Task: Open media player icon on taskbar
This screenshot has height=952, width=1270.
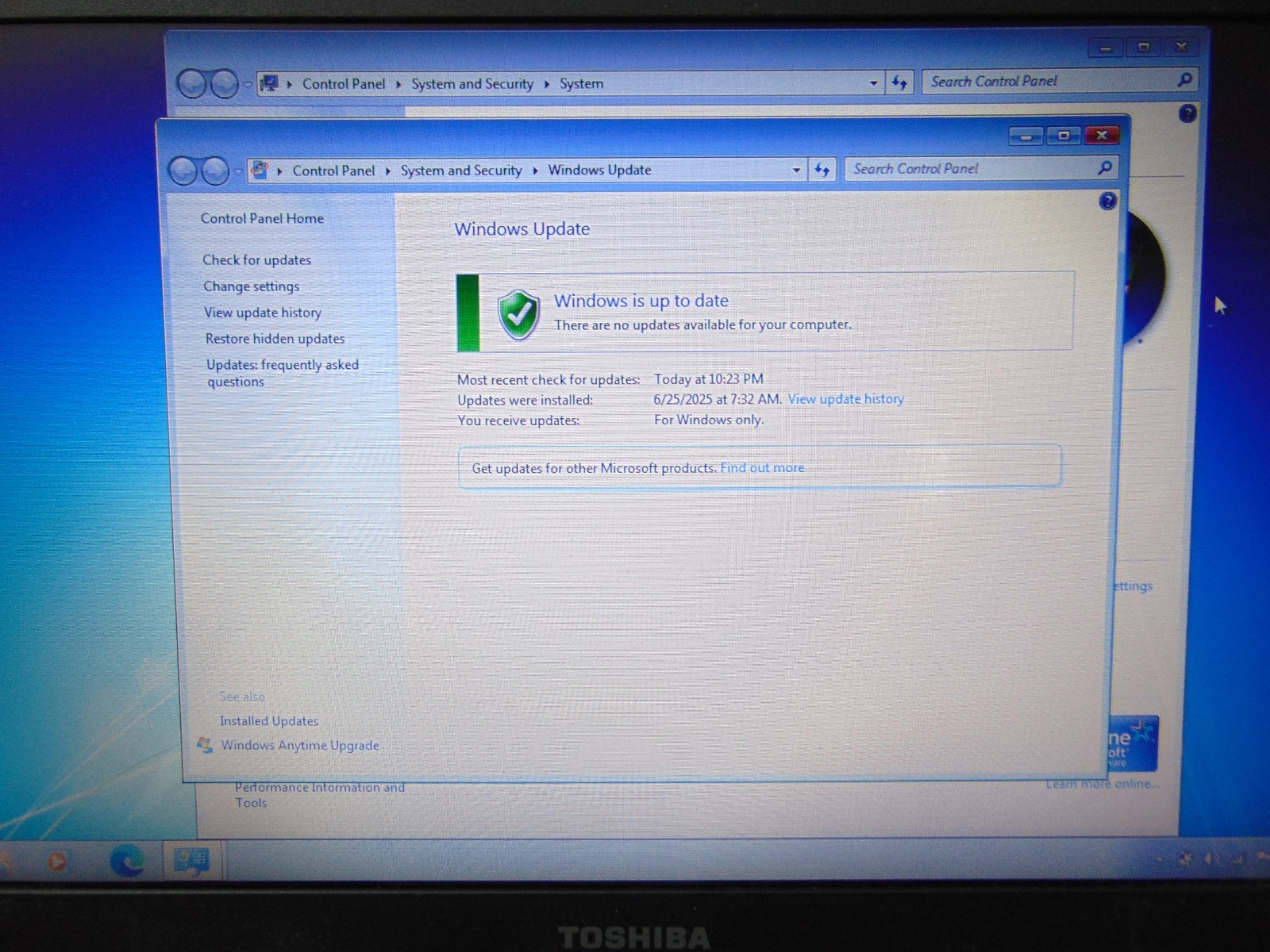Action: 57,862
